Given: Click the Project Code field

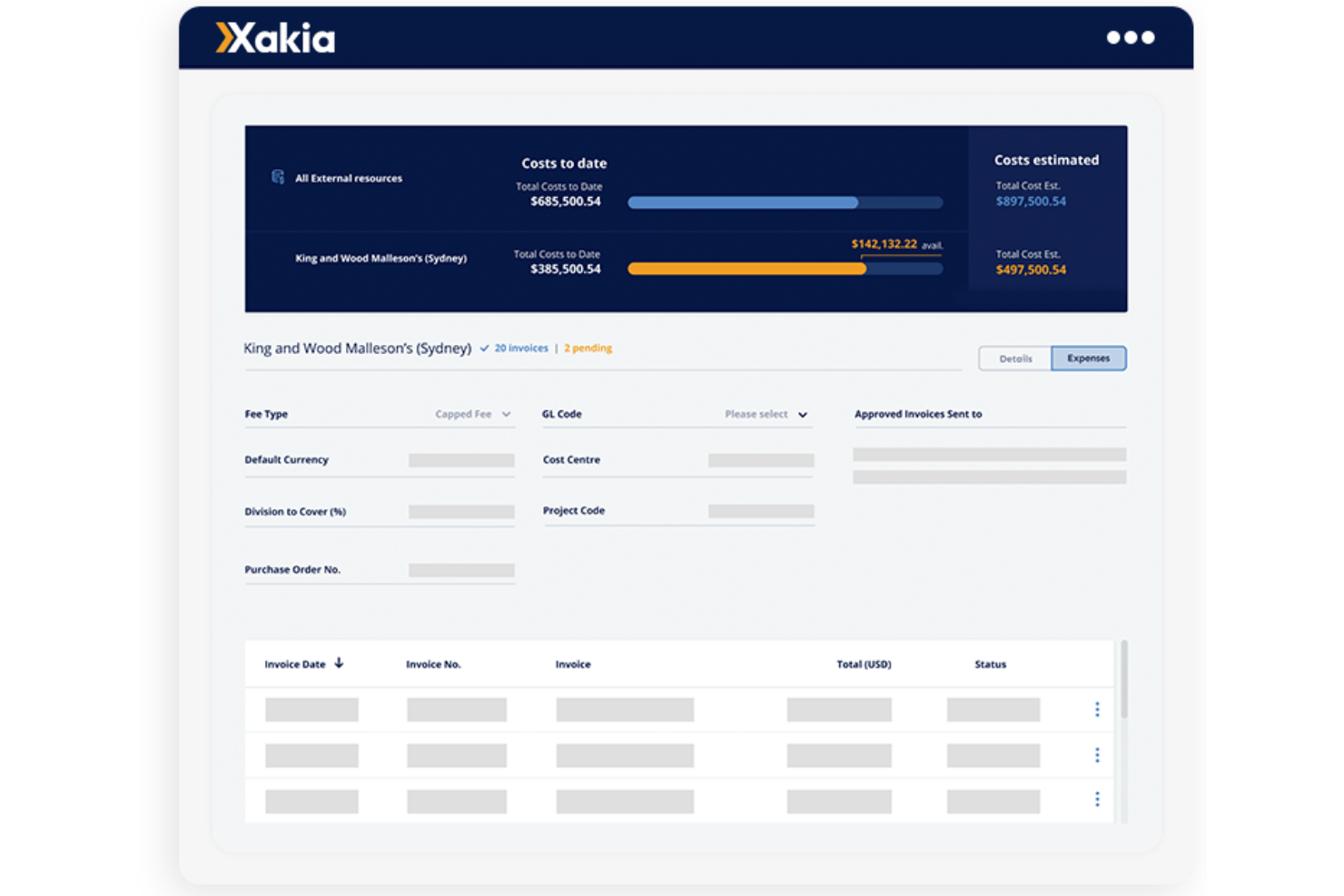Looking at the screenshot, I should click(761, 511).
